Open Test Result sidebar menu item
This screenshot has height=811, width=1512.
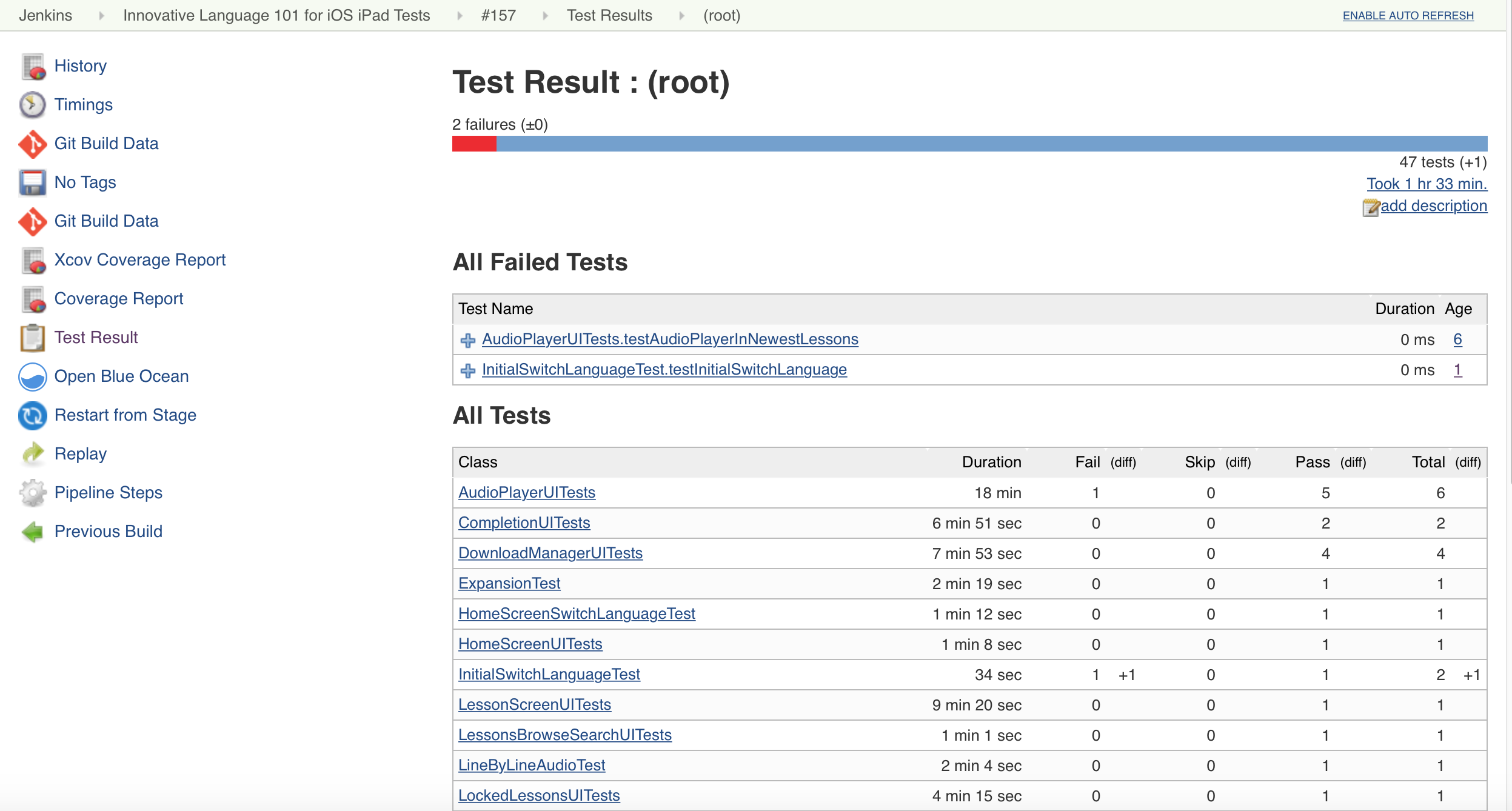(x=96, y=338)
